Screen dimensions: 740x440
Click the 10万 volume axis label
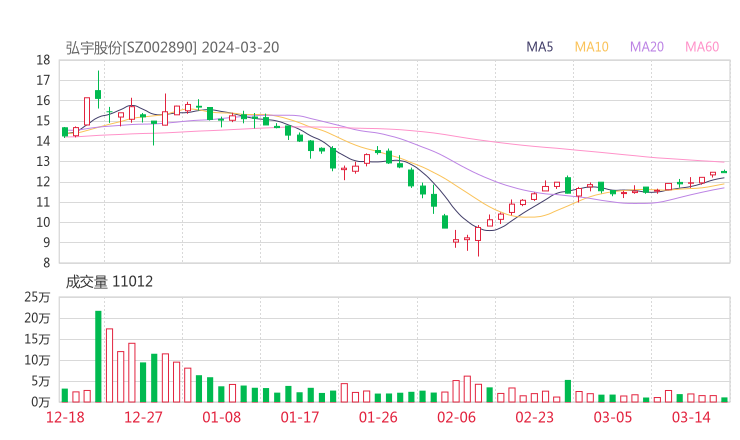(37, 360)
